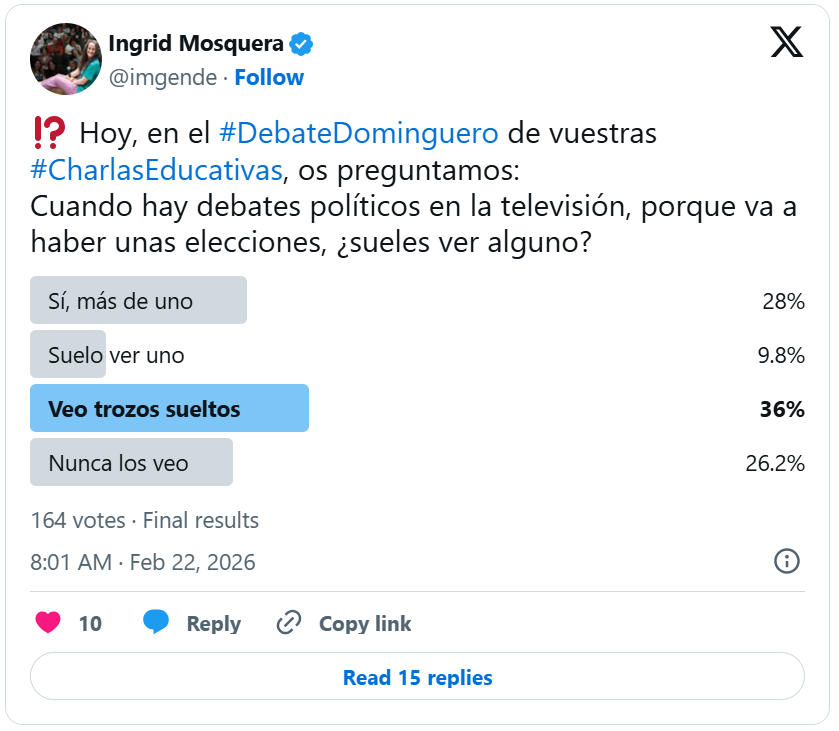The width and height of the screenshot is (839, 731).
Task: Click the copy link chain icon
Action: pyautogui.click(x=289, y=623)
